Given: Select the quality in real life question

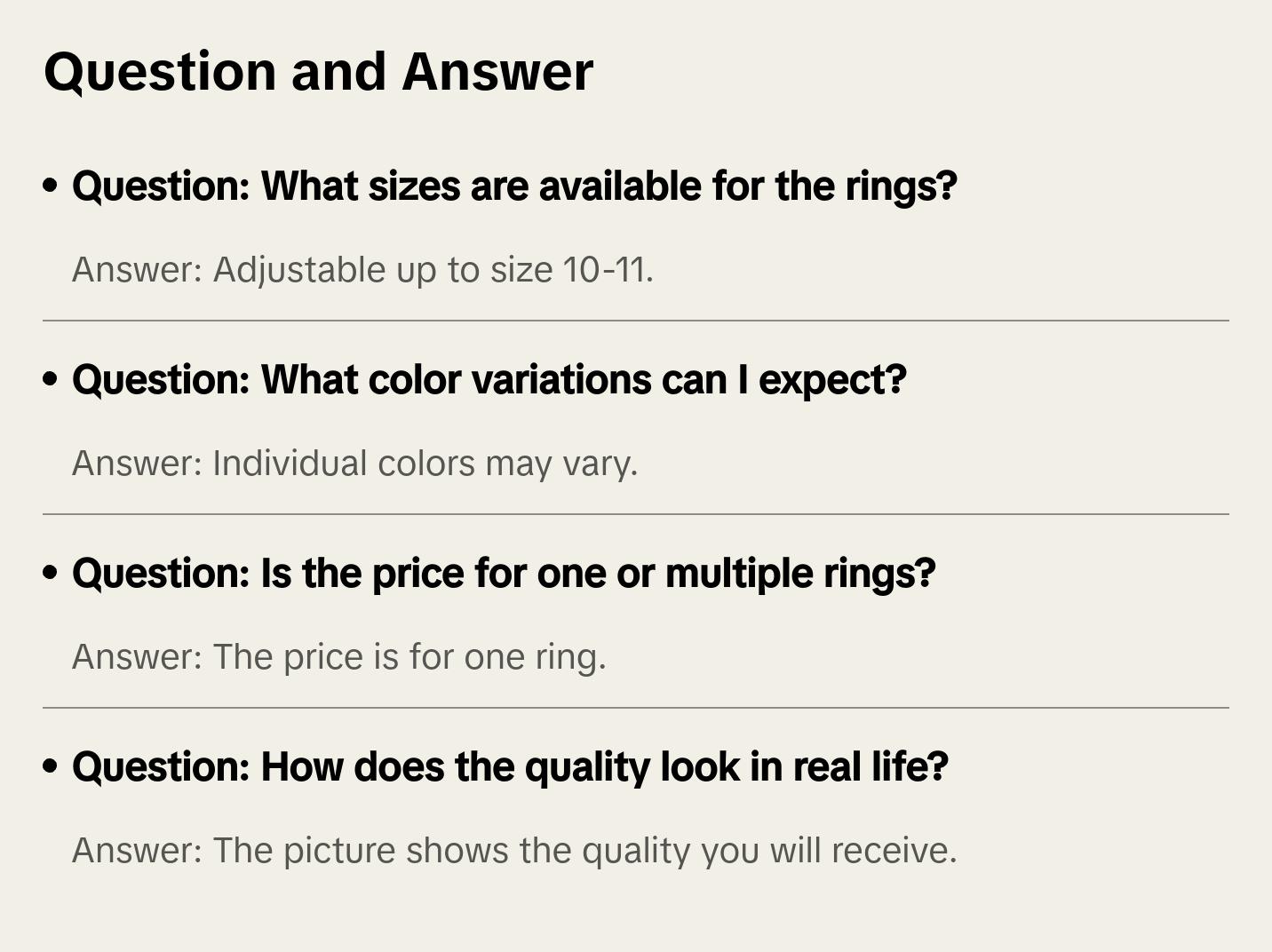Looking at the screenshot, I should pyautogui.click(x=510, y=766).
